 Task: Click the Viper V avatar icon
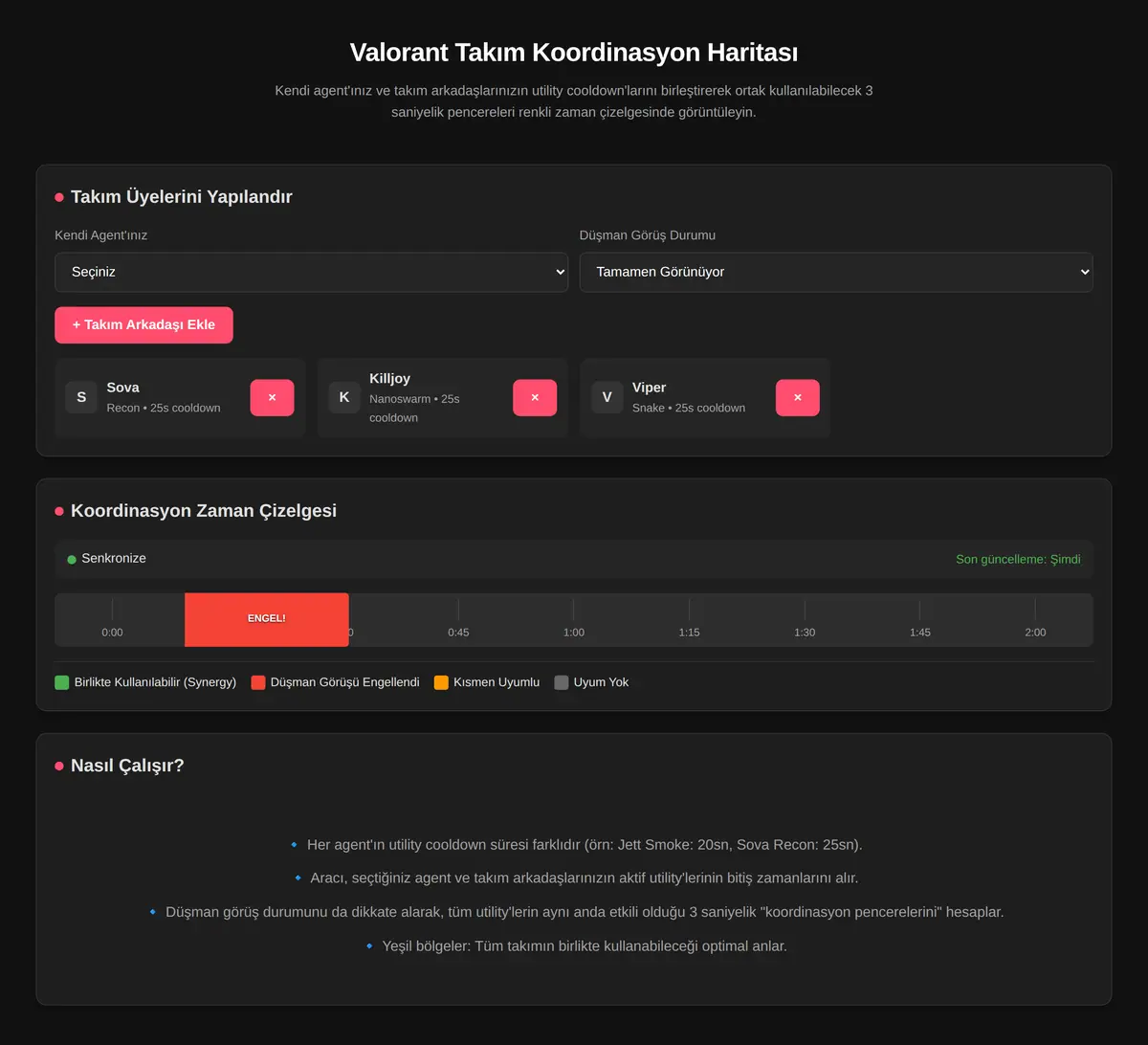tap(607, 397)
